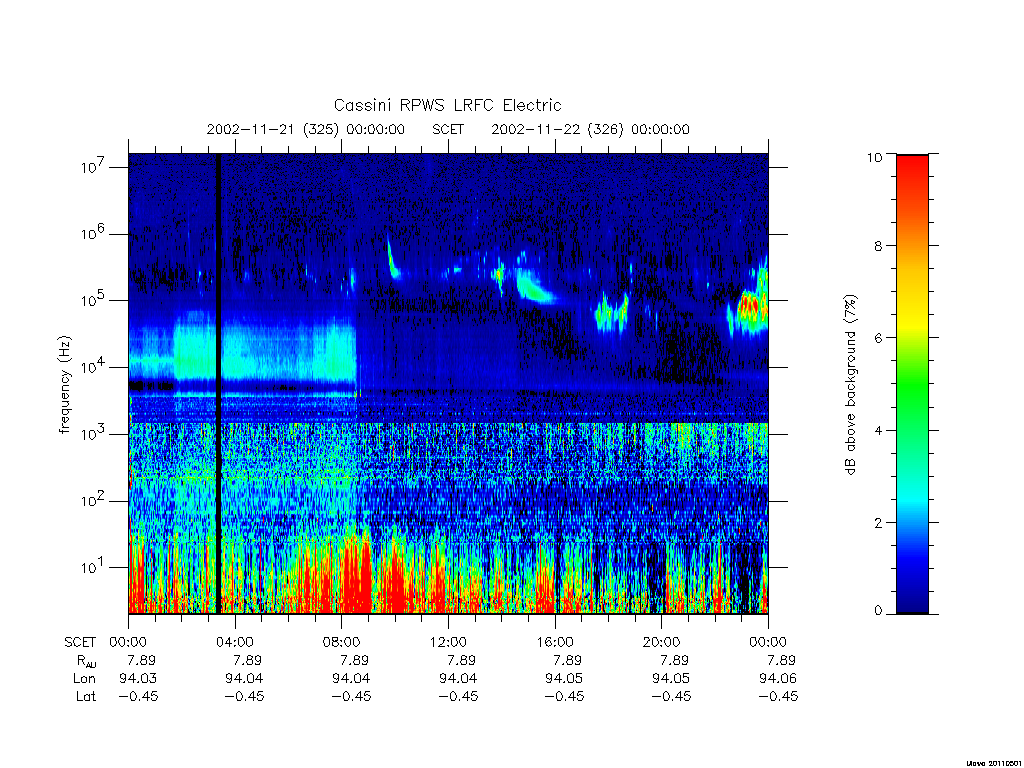The image size is (1024, 768).
Task: Click the SCET row label beside the time axis
Action: (x=80, y=642)
